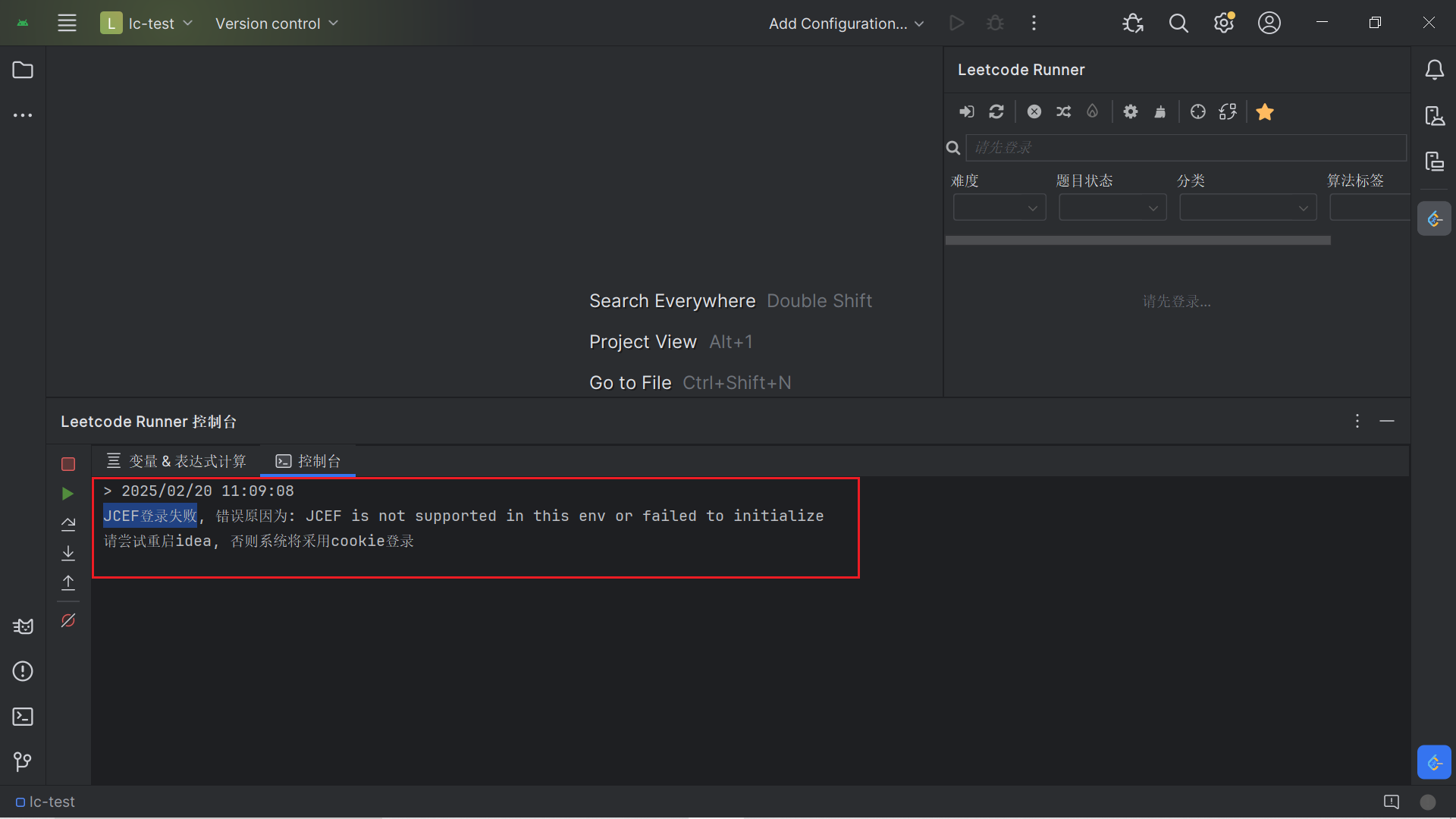Image resolution: width=1456 pixels, height=819 pixels.
Task: Open Search Everywhere magnifier icon
Action: click(1178, 23)
